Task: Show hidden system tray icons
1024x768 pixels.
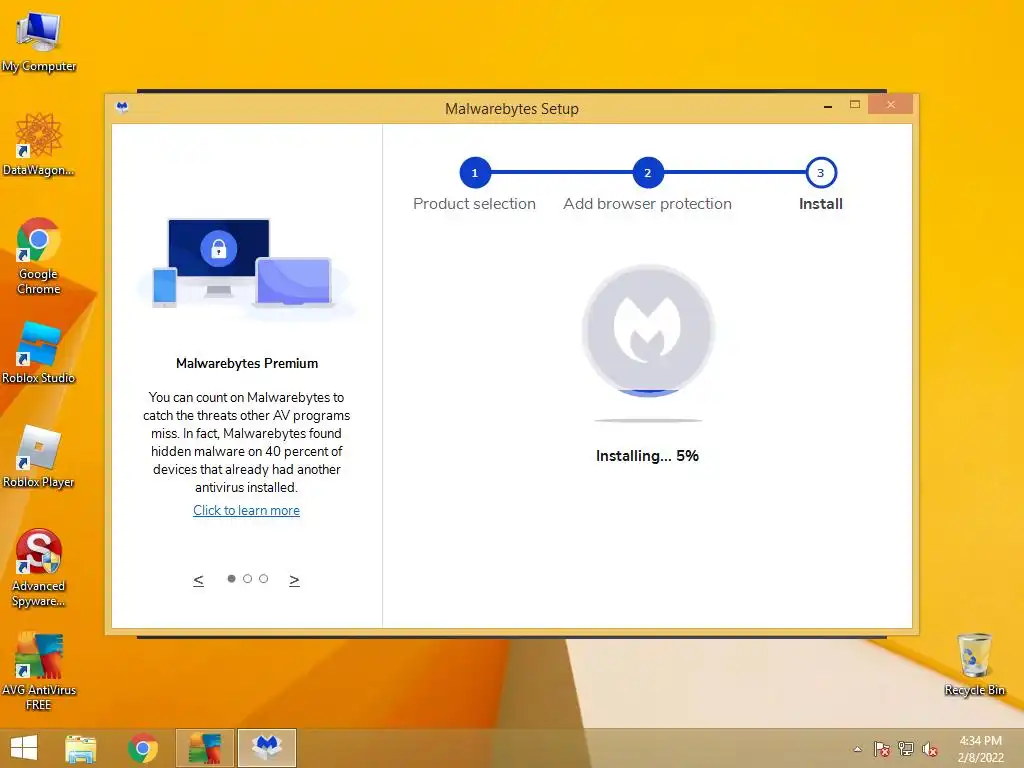Action: (857, 749)
